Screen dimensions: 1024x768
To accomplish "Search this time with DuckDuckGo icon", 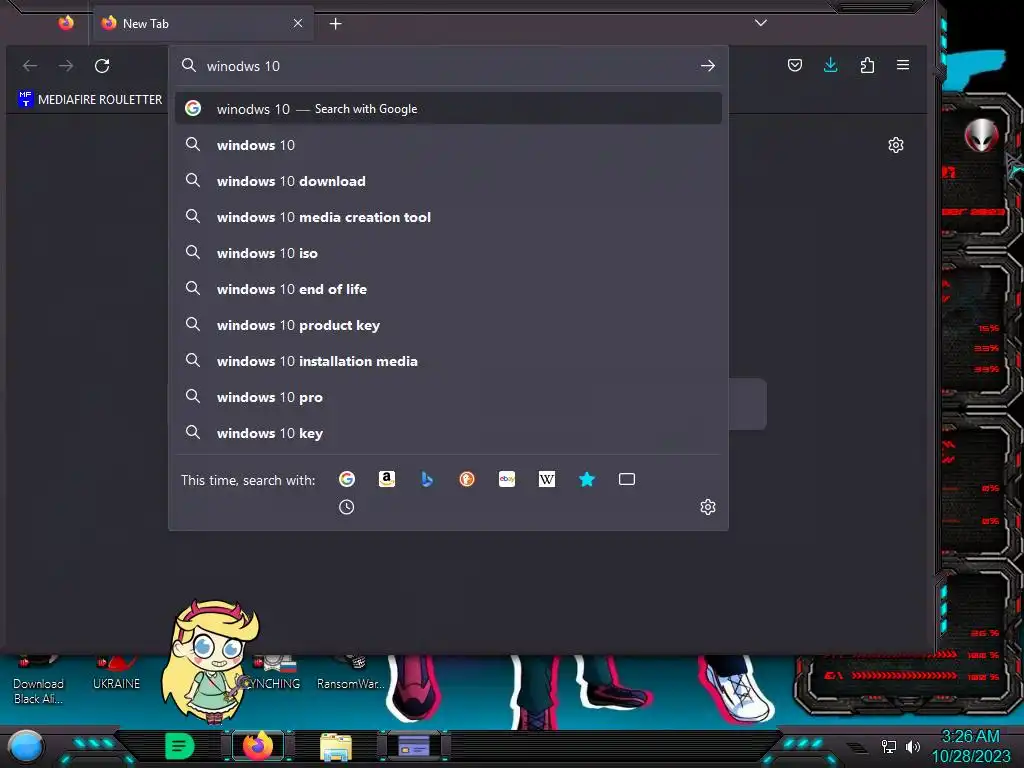I will 467,479.
